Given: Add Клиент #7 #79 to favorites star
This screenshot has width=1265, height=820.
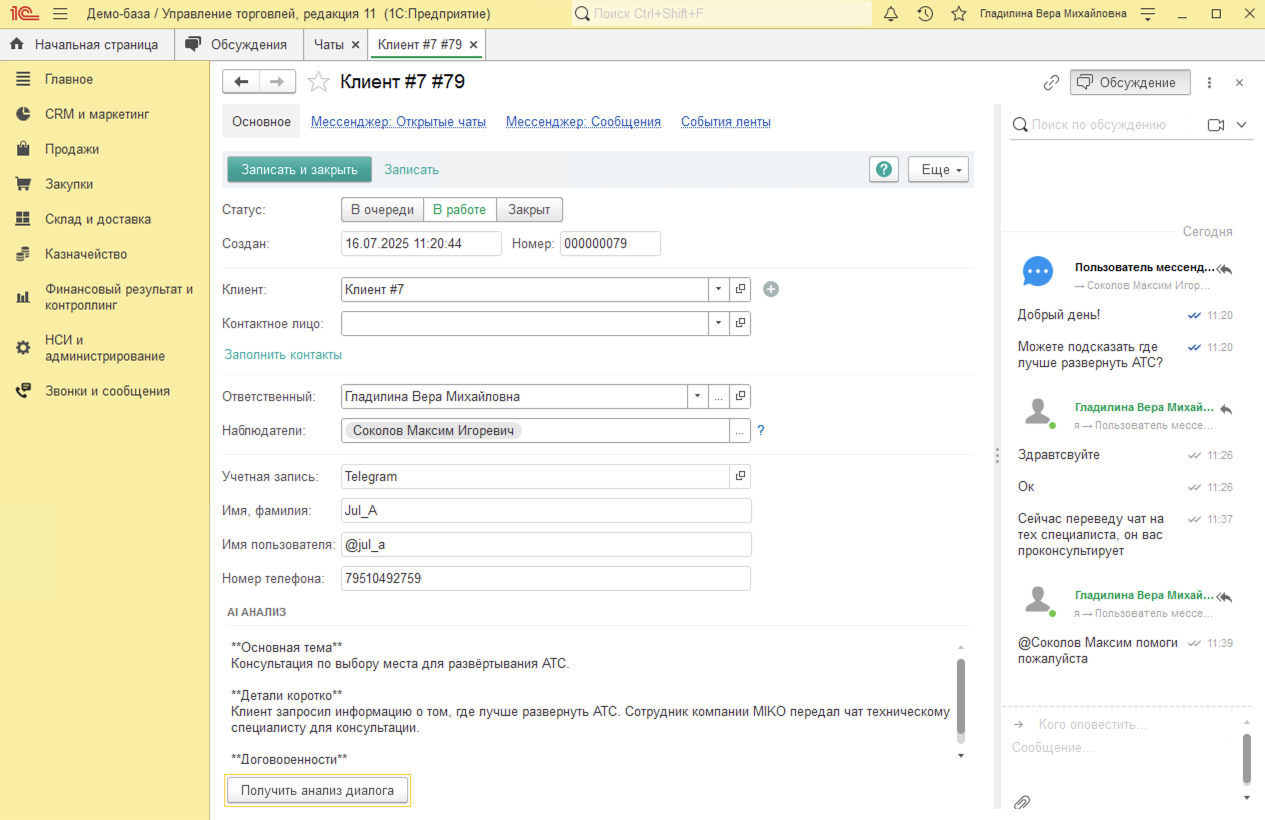Looking at the screenshot, I should [x=318, y=82].
